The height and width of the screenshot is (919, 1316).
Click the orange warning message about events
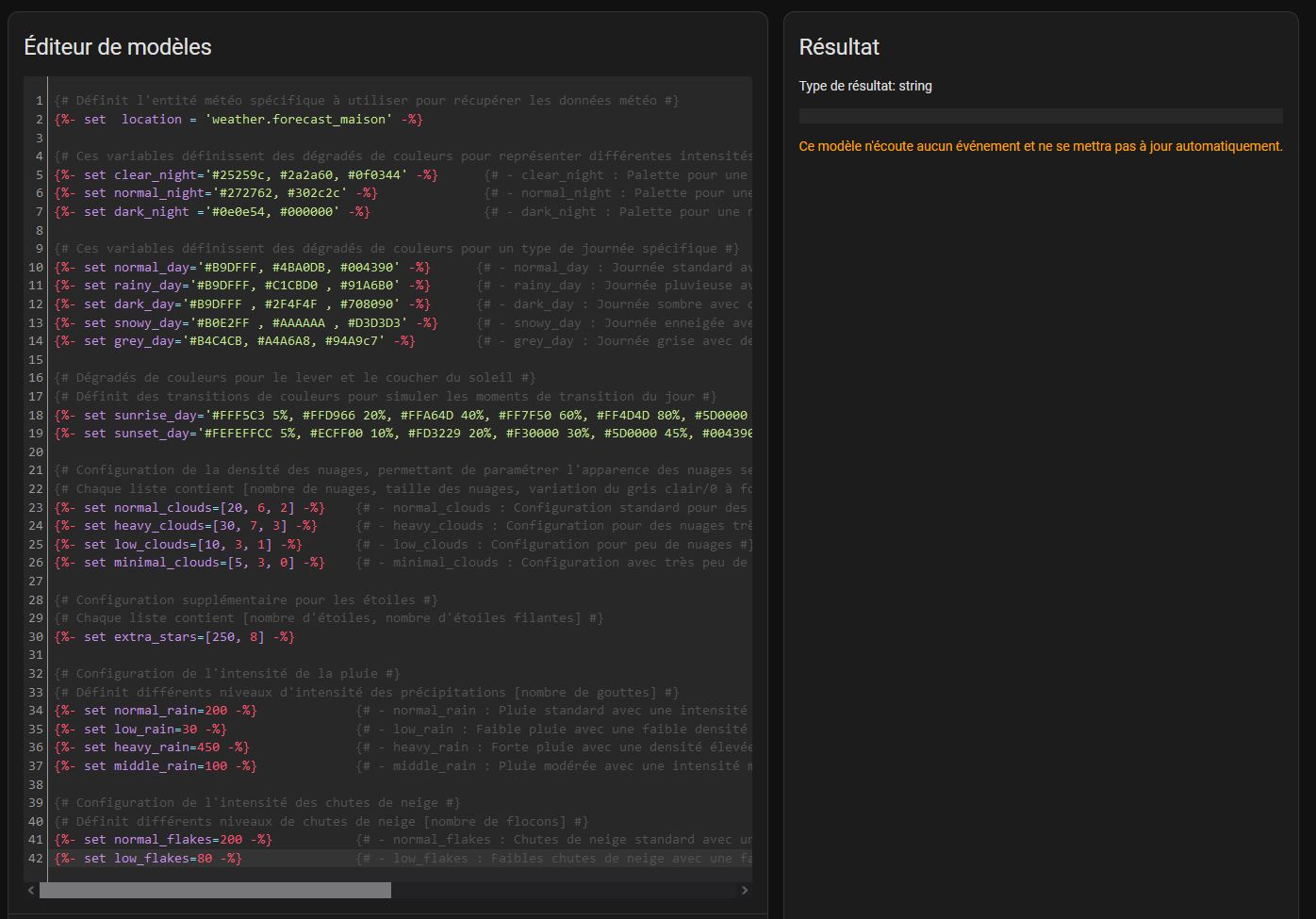(x=1041, y=146)
